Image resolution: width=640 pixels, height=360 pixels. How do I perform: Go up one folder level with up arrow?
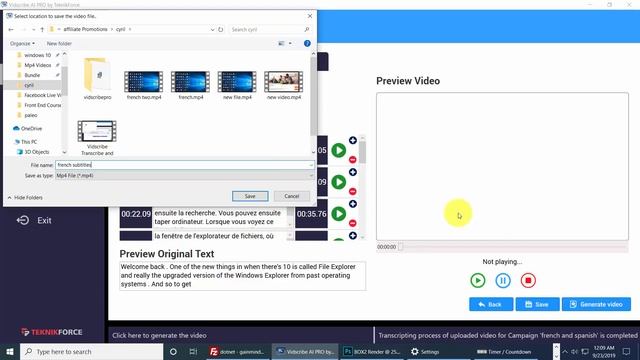(42, 29)
